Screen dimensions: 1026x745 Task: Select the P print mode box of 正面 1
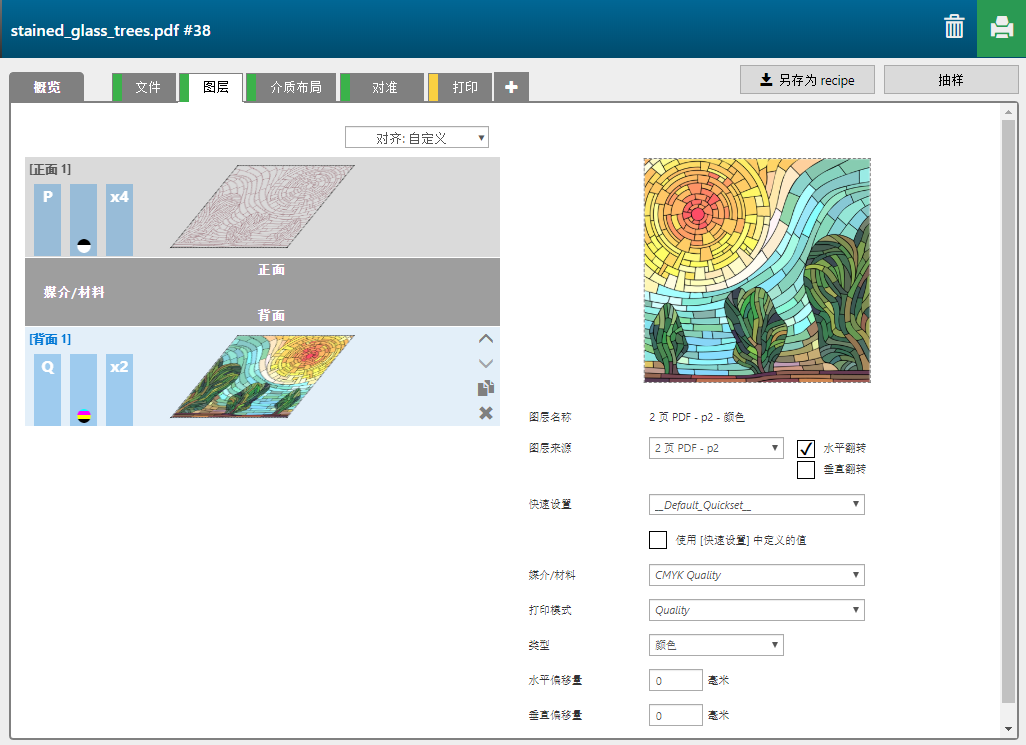pyautogui.click(x=48, y=220)
